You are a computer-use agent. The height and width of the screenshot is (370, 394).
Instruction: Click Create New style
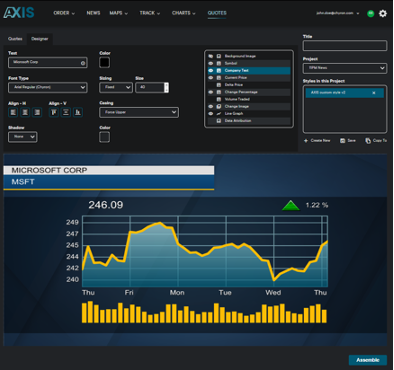pos(317,141)
